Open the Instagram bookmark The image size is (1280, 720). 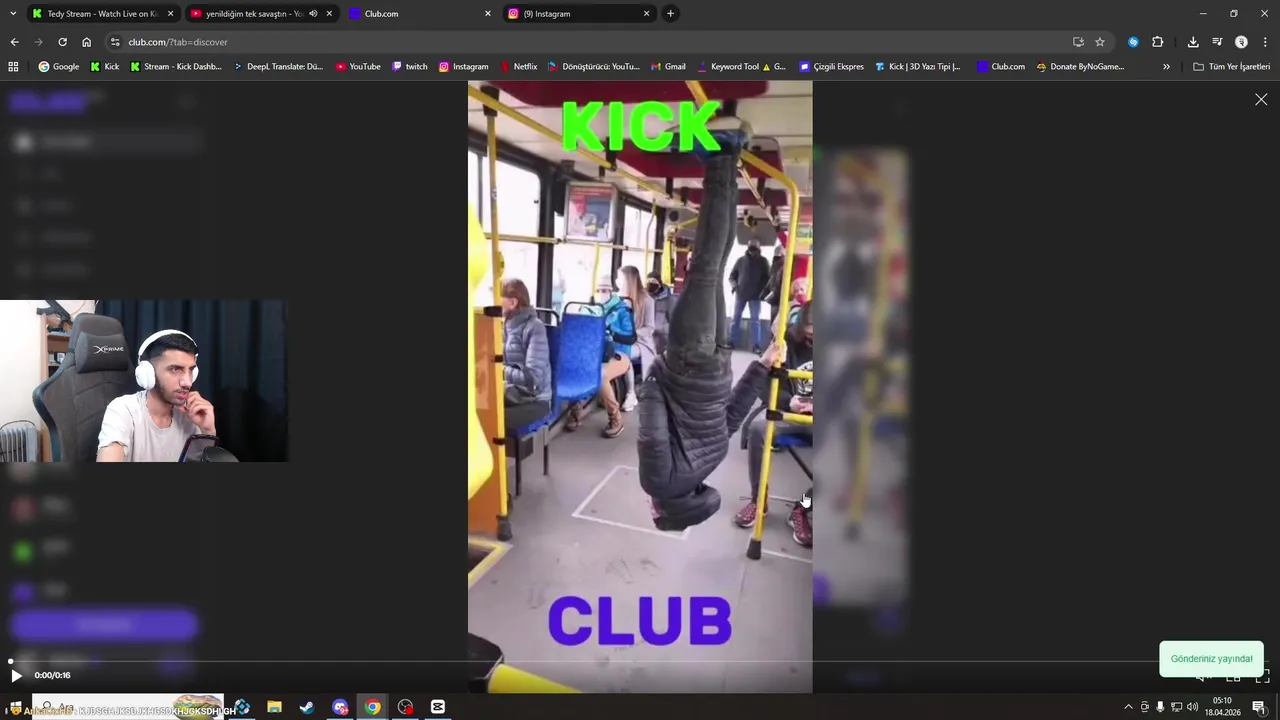[464, 67]
